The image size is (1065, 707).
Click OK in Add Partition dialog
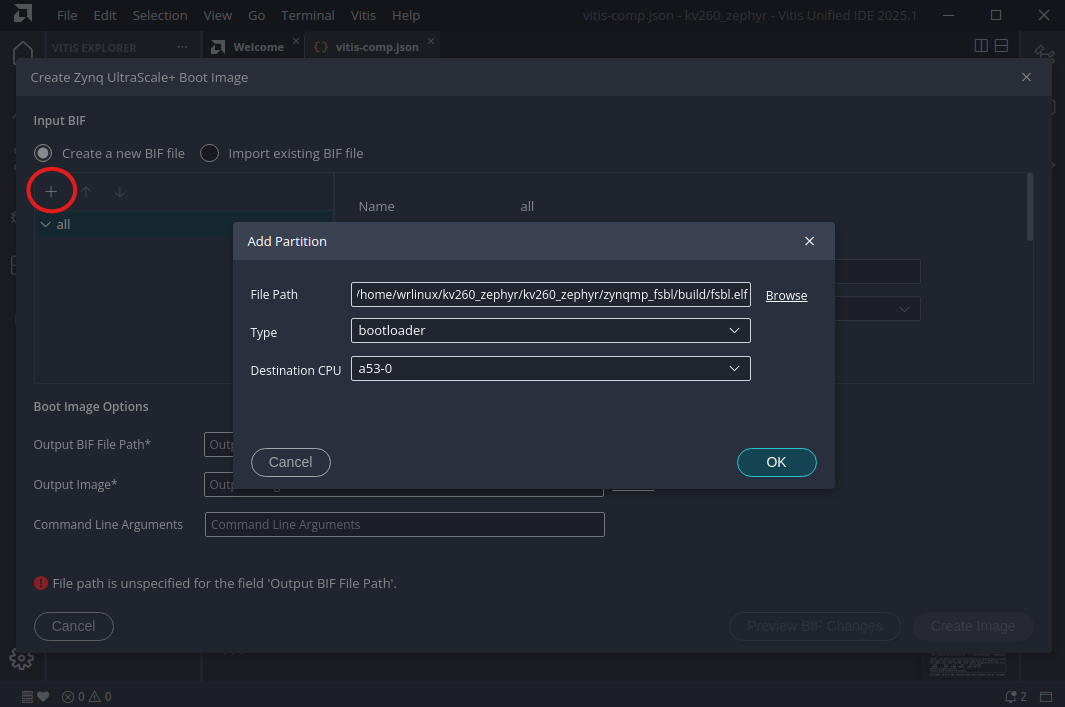776,462
